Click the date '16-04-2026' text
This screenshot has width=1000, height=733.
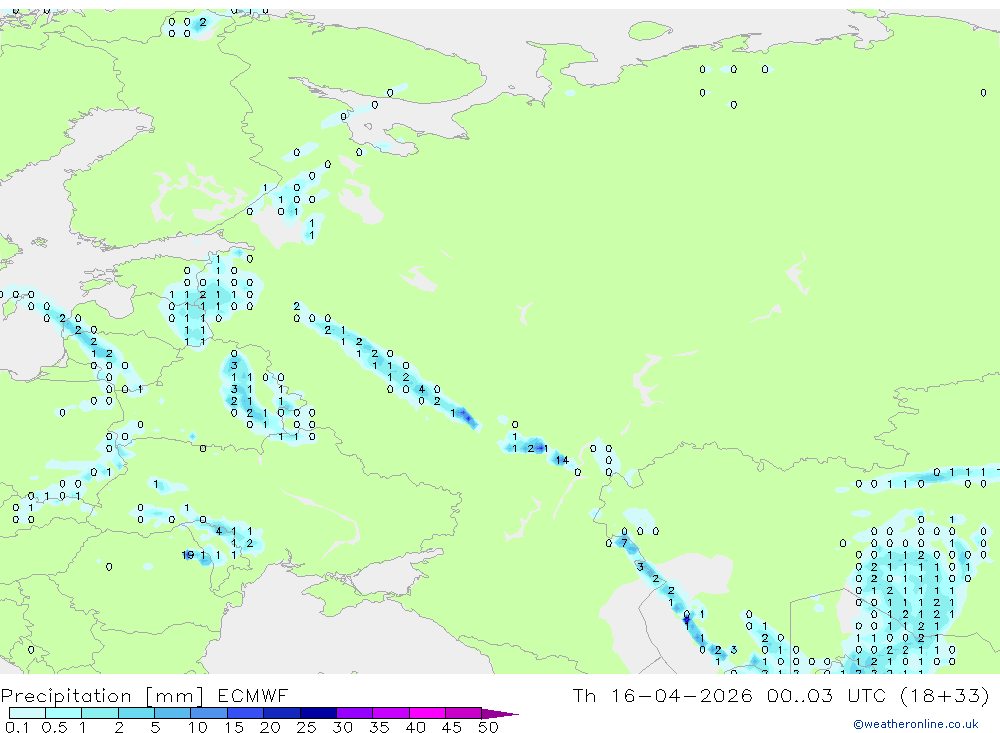pos(682,695)
